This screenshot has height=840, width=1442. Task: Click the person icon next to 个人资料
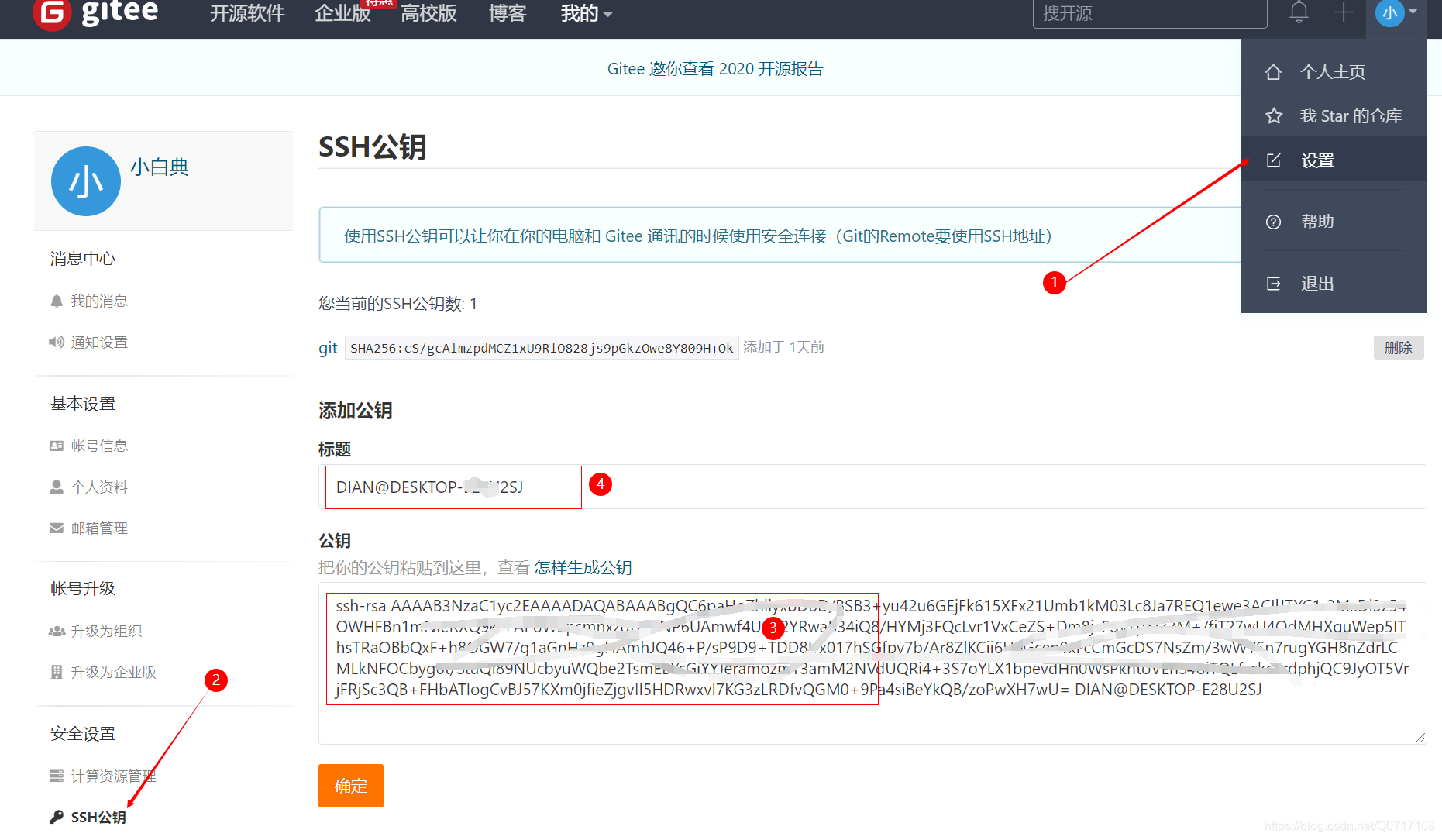(x=57, y=487)
